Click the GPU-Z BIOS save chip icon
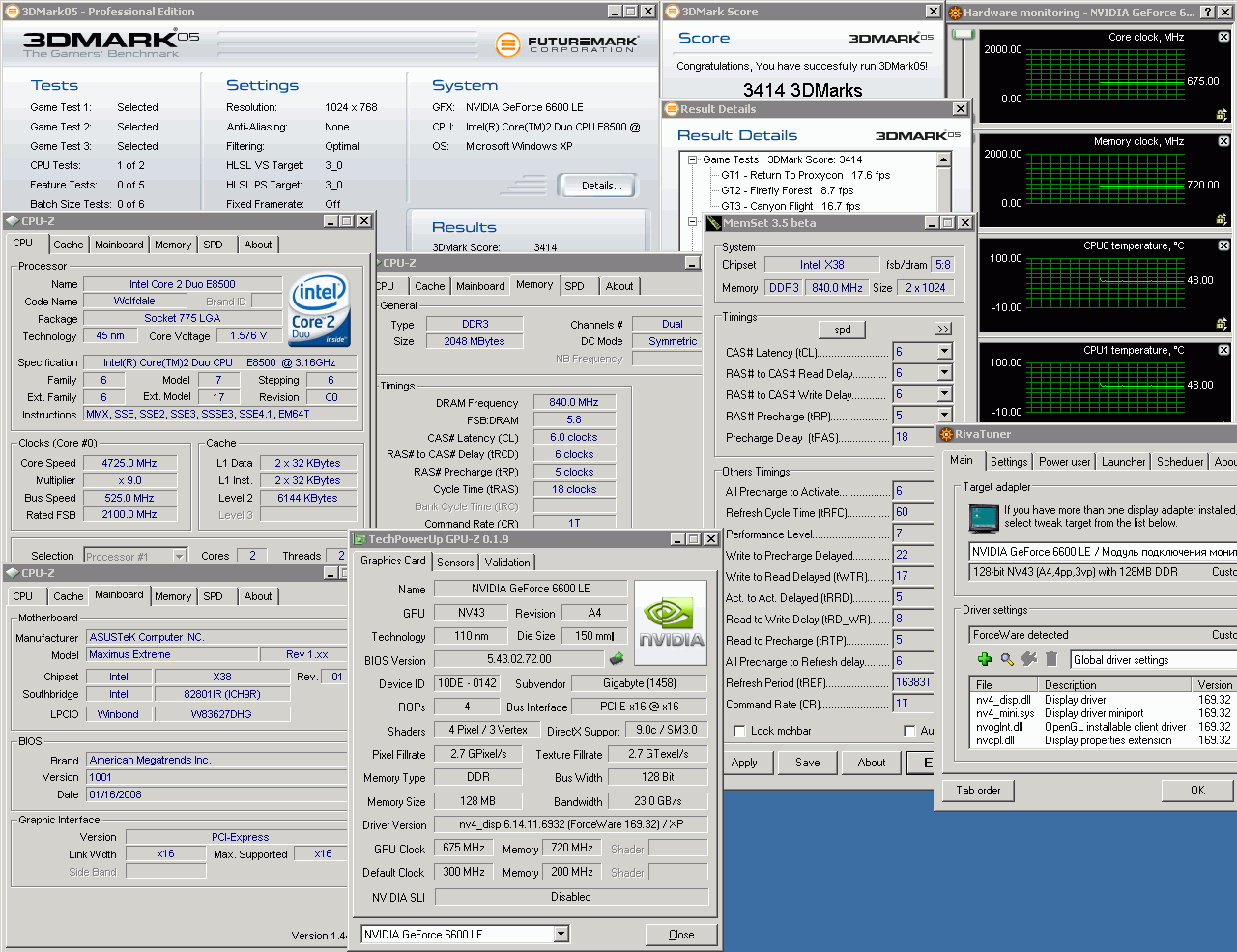Viewport: 1237px width, 952px height. click(x=617, y=659)
